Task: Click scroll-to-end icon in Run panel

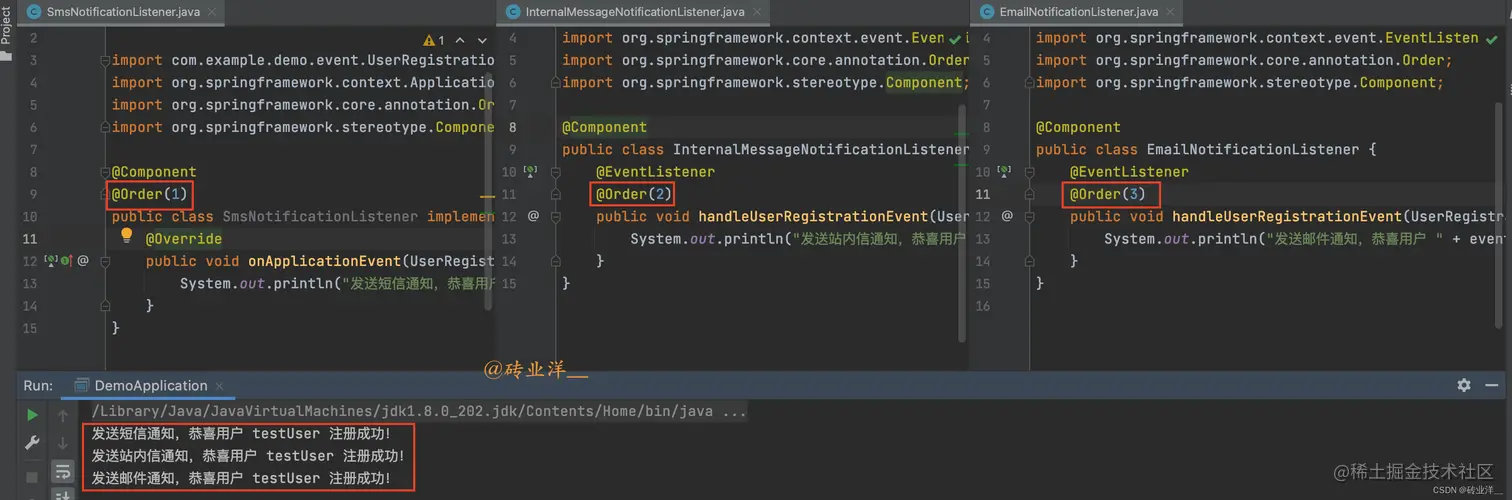Action: pos(63,494)
